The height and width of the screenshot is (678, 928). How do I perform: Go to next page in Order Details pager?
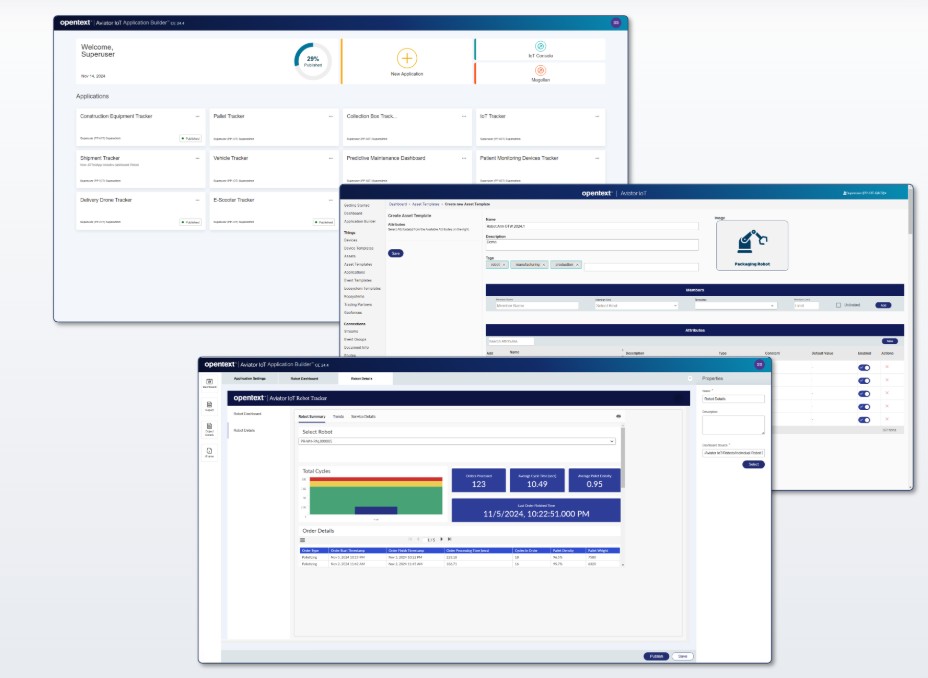pos(441,539)
